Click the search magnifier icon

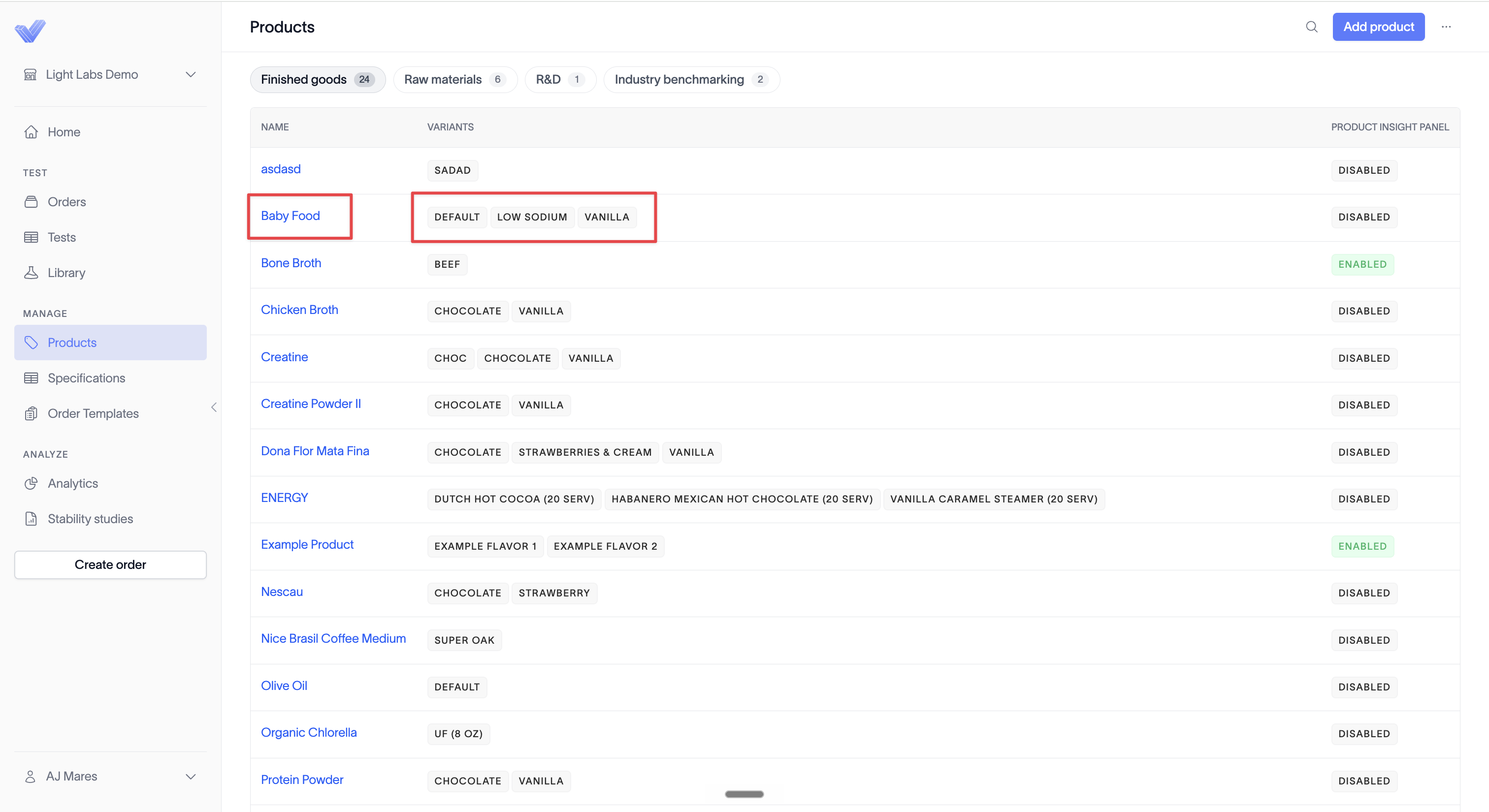[1312, 27]
